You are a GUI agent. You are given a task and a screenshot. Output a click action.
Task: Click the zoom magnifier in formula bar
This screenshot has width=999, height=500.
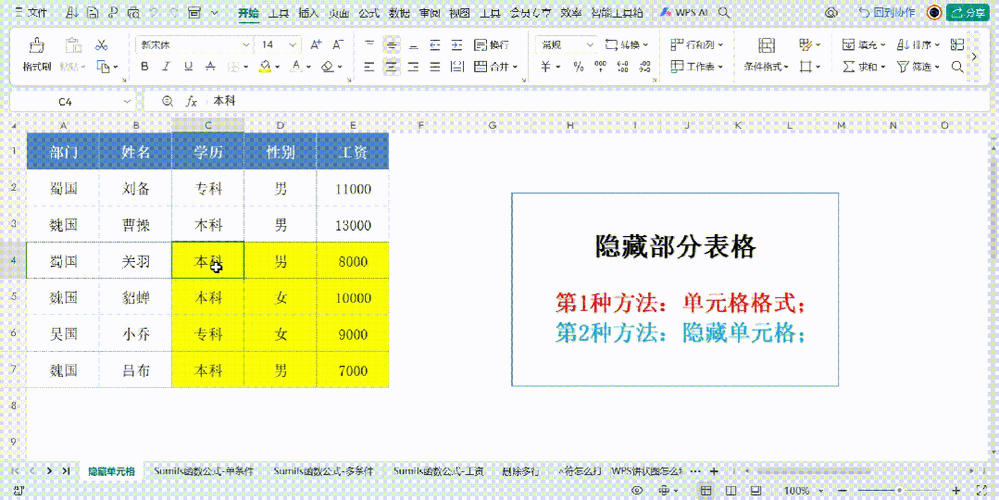coord(168,101)
